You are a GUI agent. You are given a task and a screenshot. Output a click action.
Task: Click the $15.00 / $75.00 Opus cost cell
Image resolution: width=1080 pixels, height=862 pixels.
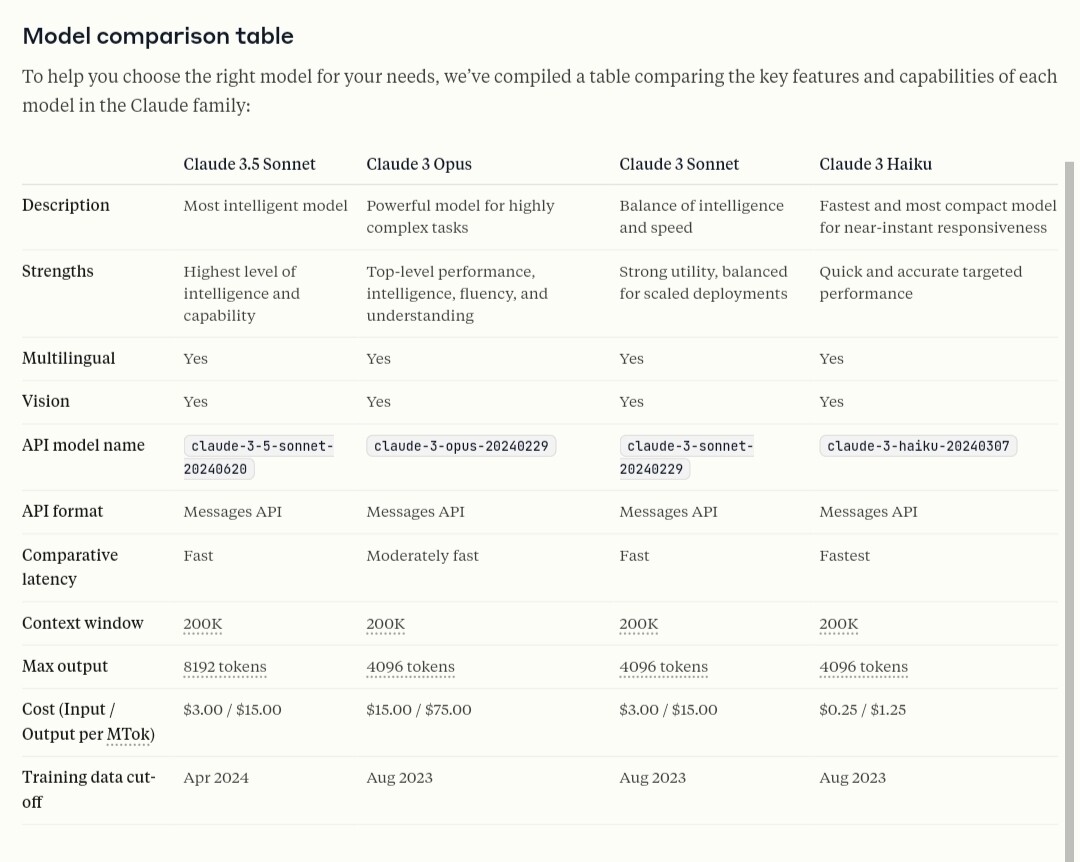tap(419, 710)
